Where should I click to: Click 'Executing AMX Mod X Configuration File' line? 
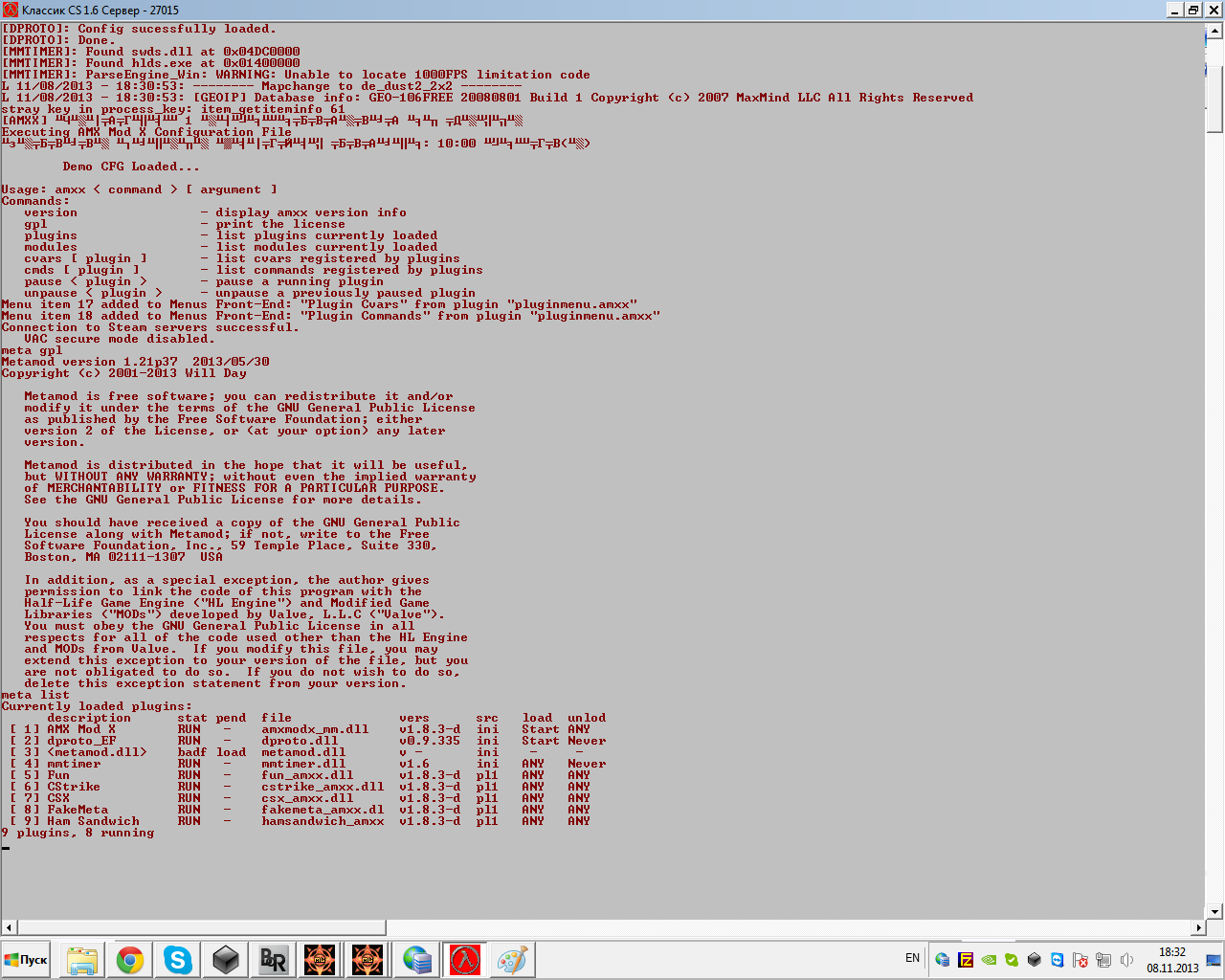[146, 132]
